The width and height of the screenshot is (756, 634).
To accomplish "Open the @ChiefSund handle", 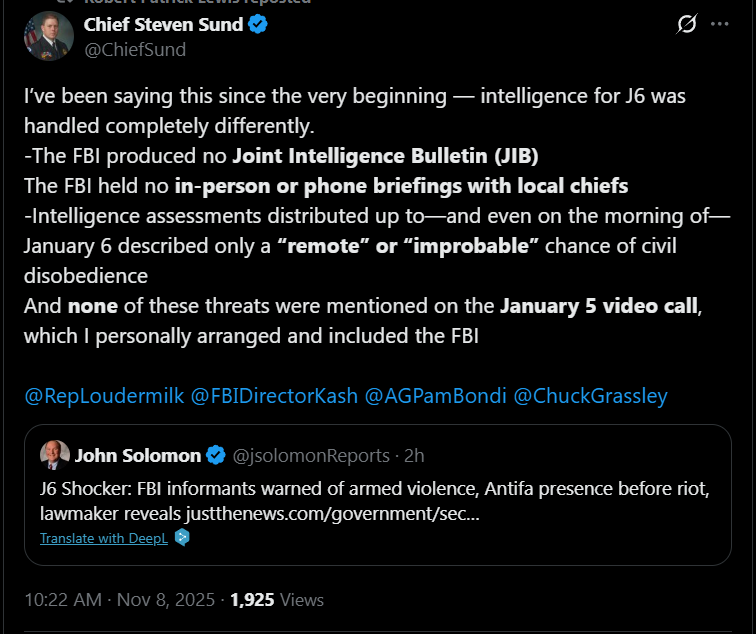I will [x=135, y=49].
